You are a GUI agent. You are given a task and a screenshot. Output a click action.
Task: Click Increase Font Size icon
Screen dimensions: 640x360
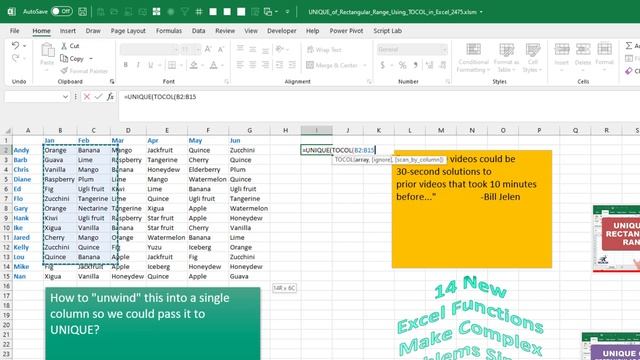208,49
